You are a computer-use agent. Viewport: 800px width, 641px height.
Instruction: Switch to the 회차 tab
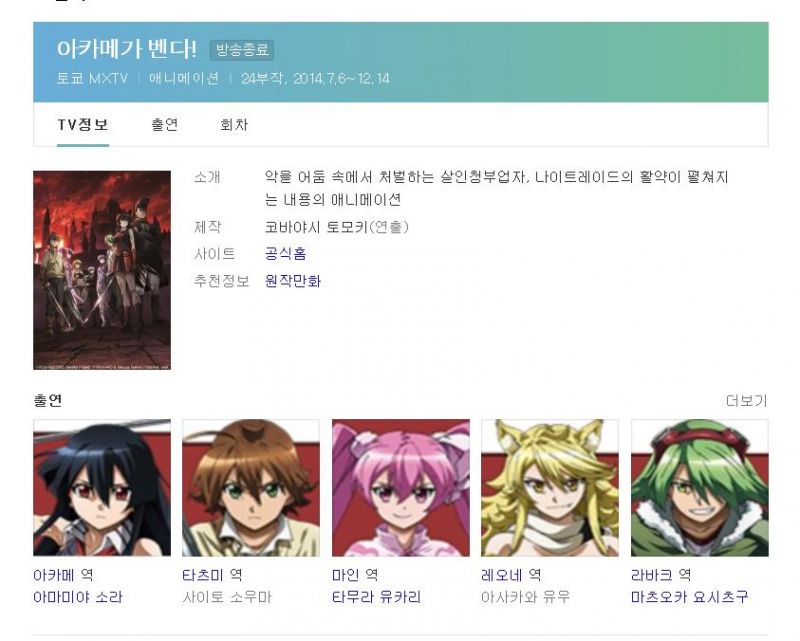click(x=234, y=125)
